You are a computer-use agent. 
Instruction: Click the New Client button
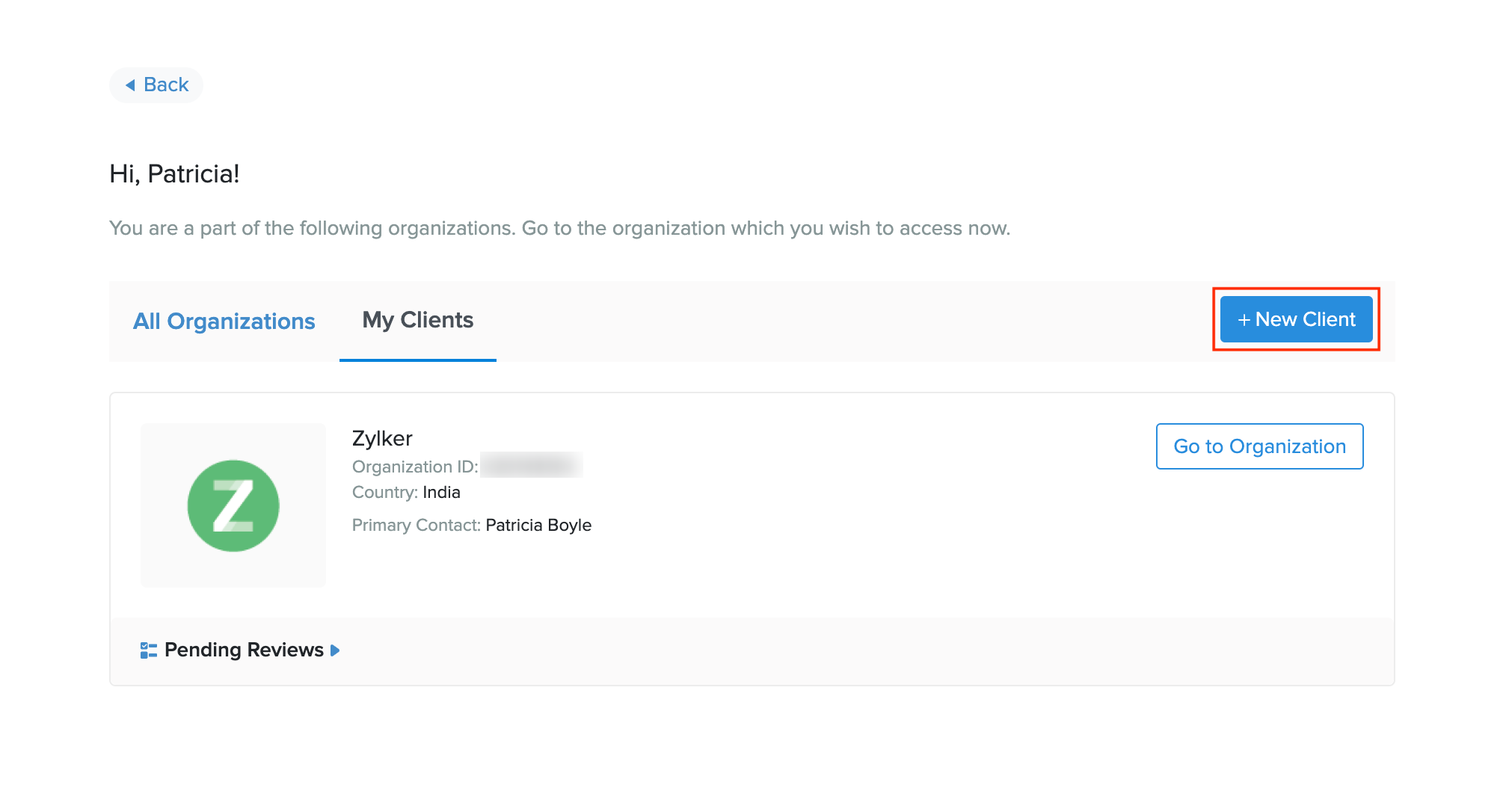pos(1295,319)
